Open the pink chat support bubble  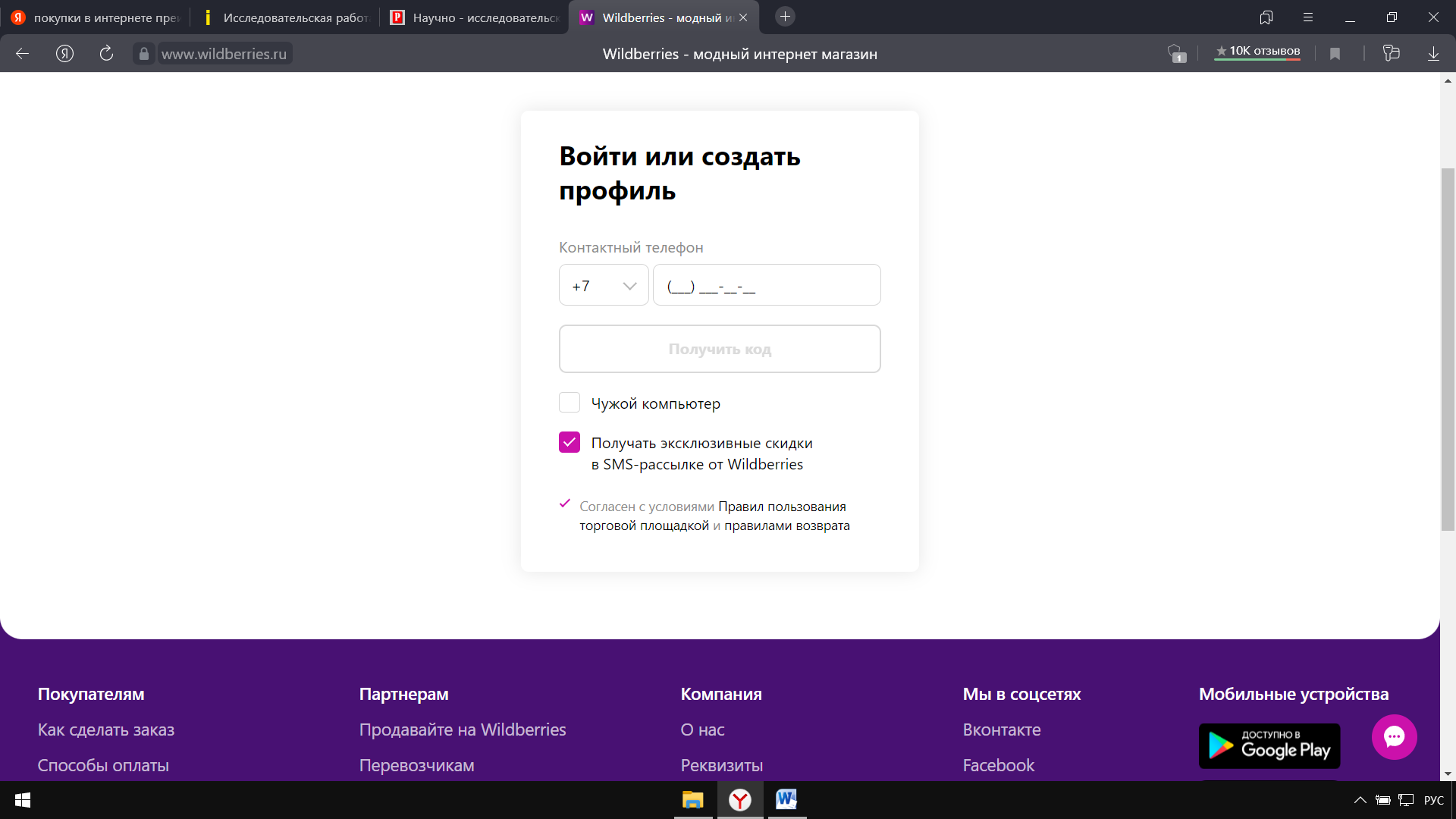1394,736
